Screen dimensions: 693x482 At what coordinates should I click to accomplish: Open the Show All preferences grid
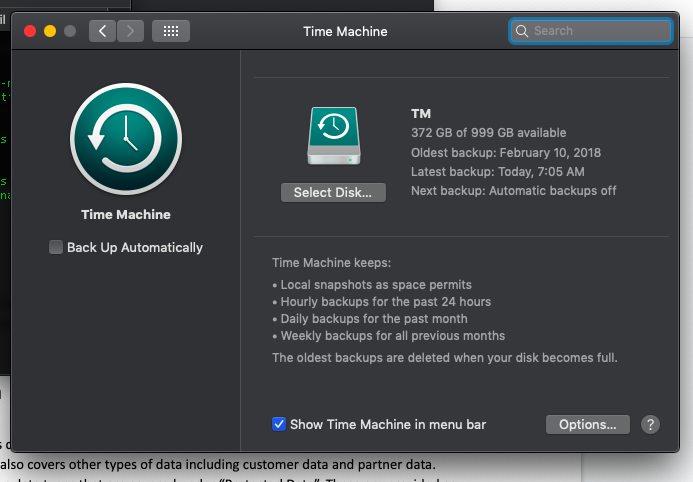171,31
